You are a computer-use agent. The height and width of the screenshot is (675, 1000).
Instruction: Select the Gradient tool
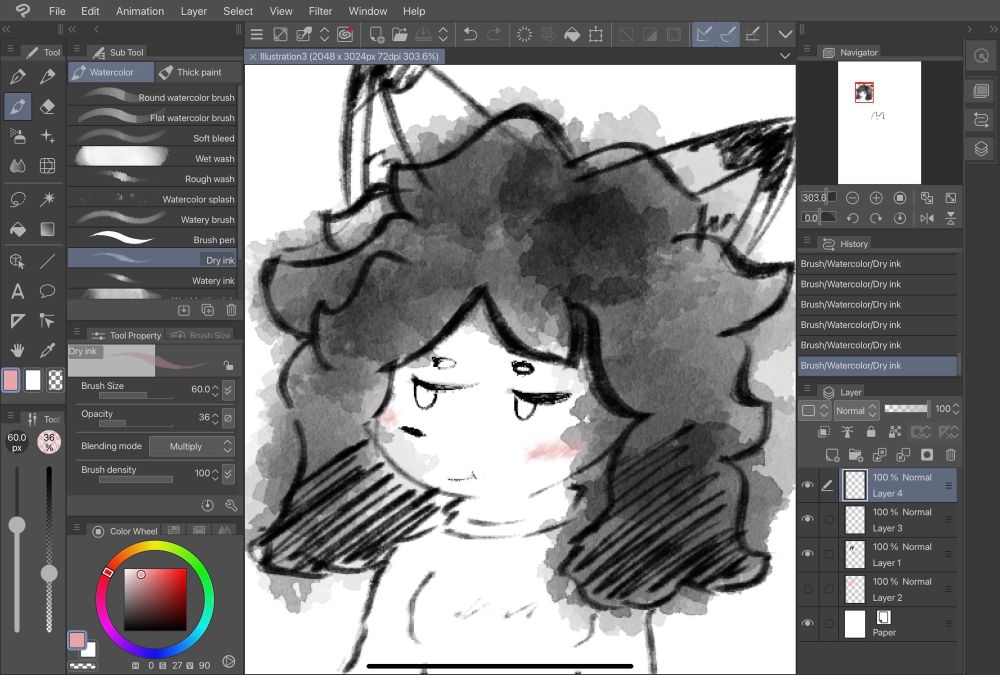pyautogui.click(x=47, y=228)
